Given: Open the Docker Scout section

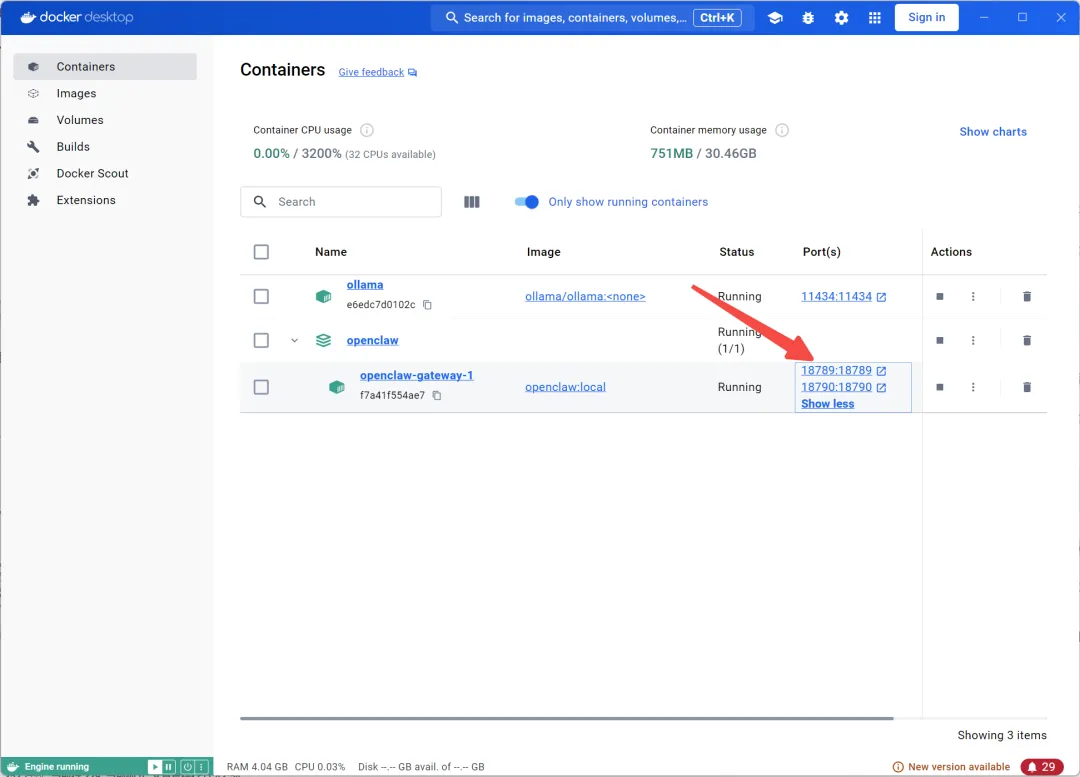Looking at the screenshot, I should point(105,174).
